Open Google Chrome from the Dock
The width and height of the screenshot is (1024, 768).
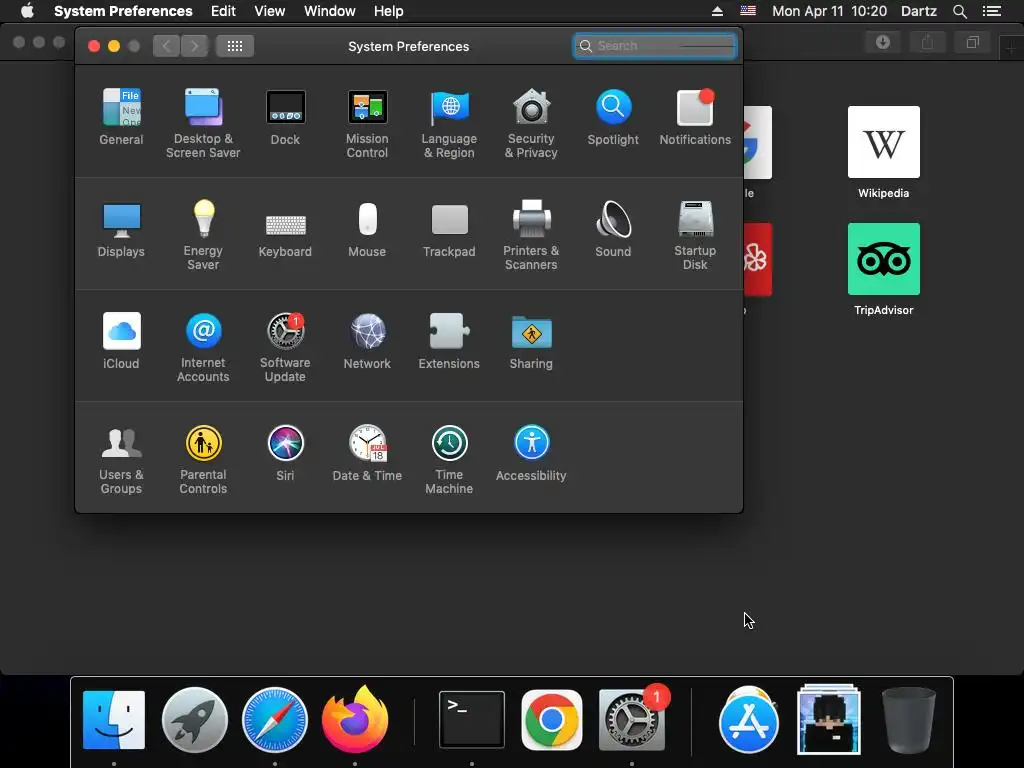552,720
